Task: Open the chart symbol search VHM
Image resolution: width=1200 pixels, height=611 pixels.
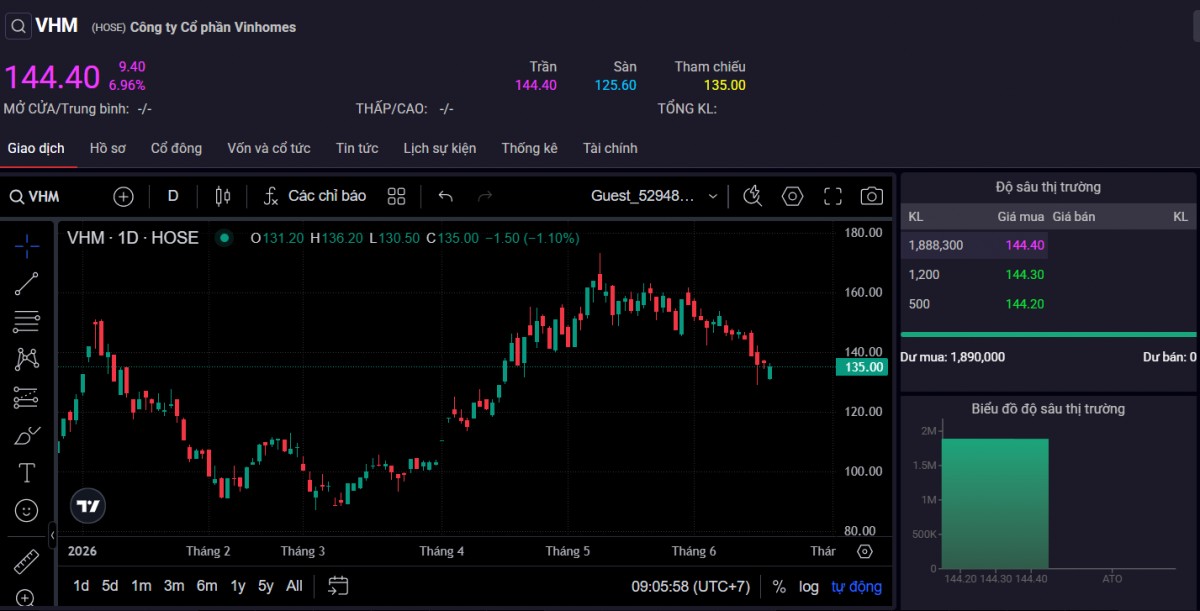Action: [34, 197]
